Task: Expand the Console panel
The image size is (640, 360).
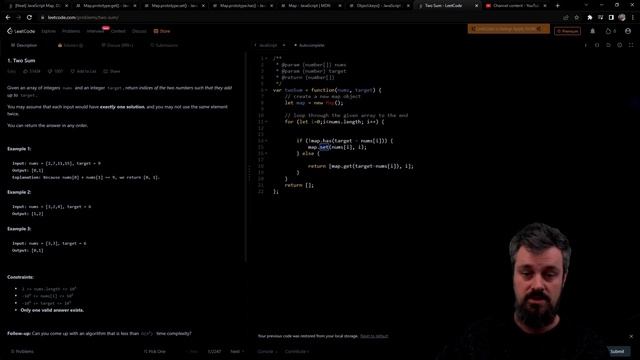Action: pos(267,351)
